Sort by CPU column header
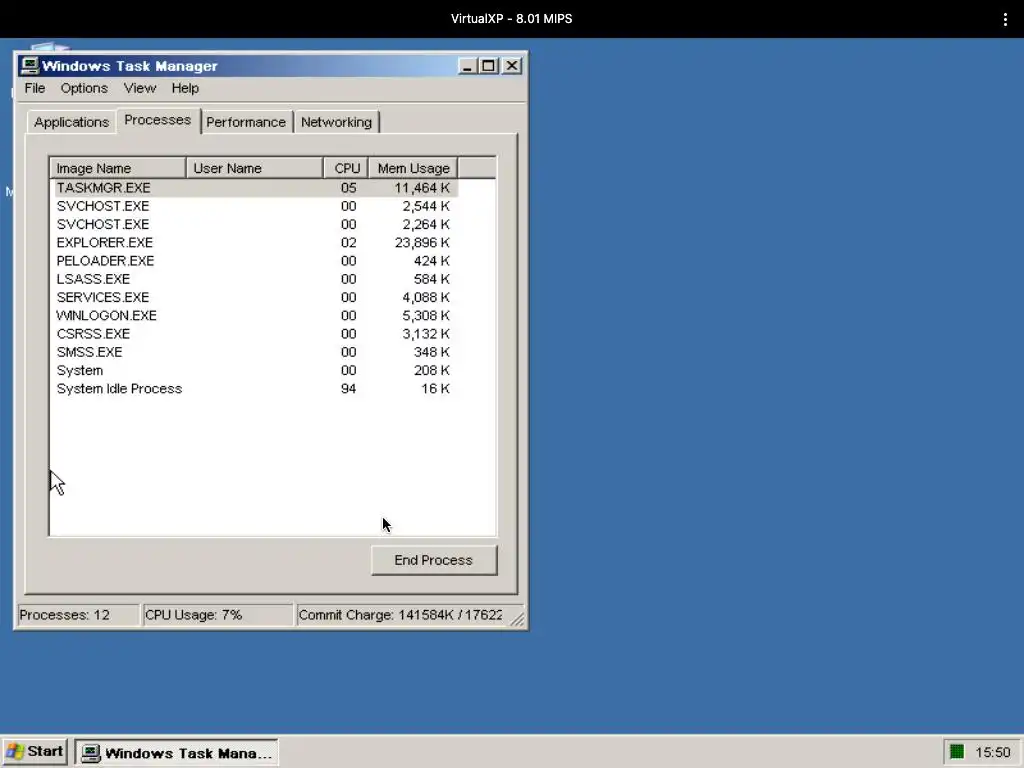This screenshot has width=1024, height=768. [346, 168]
